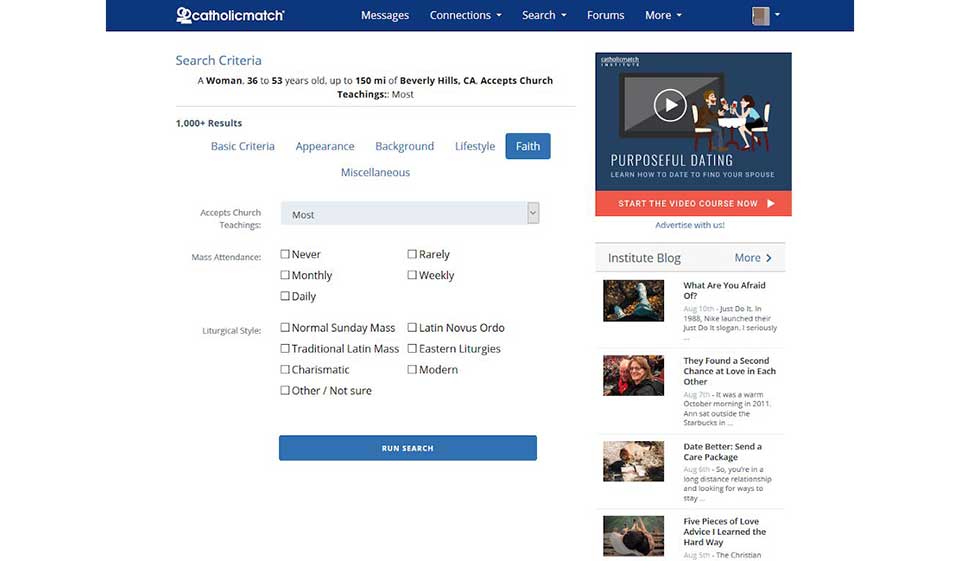This screenshot has height=561, width=960.
Task: Click the 'Advertise with us!' link
Action: pyautogui.click(x=690, y=225)
